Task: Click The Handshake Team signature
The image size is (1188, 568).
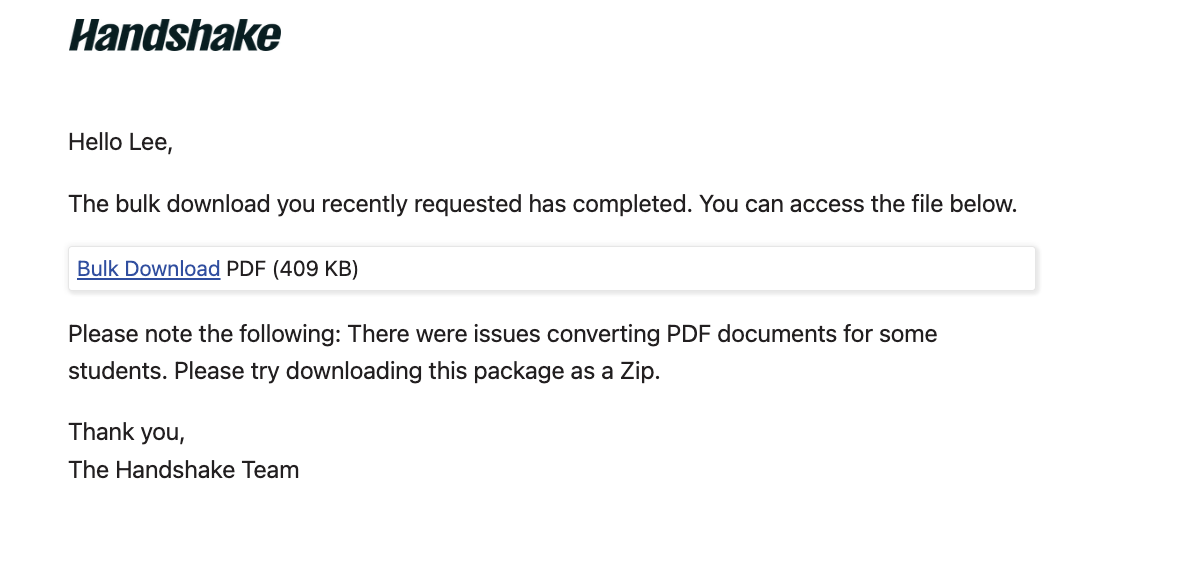Action: 184,470
